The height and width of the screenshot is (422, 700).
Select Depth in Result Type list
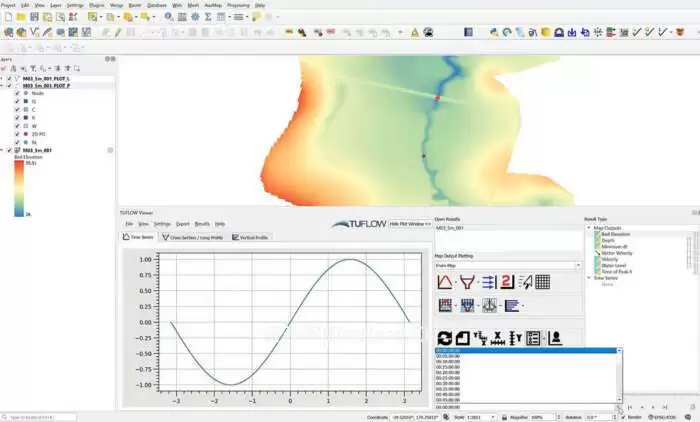coord(608,240)
